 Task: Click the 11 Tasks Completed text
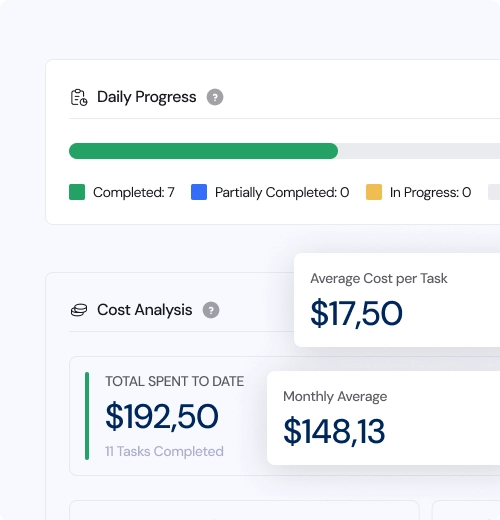click(164, 451)
